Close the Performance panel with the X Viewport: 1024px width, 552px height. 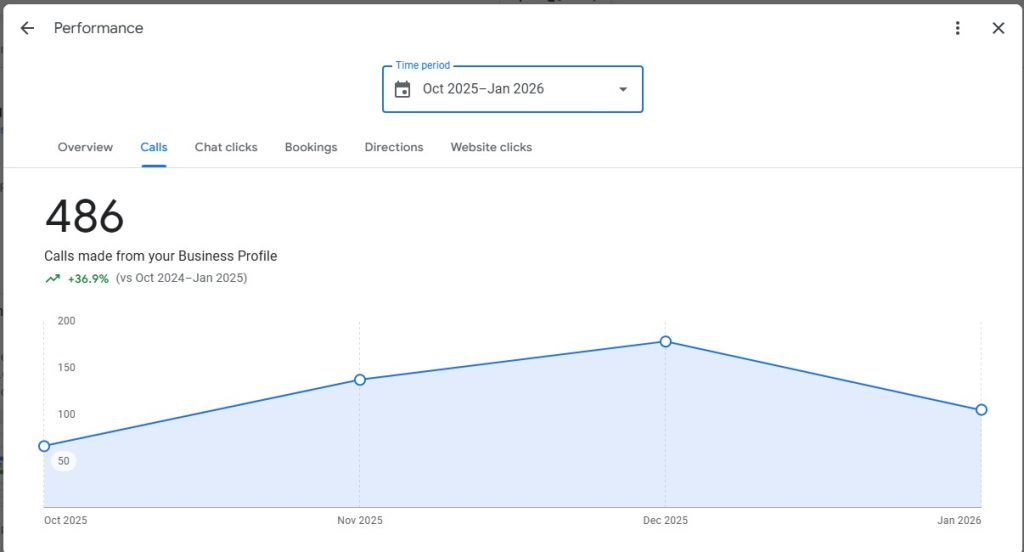click(998, 28)
